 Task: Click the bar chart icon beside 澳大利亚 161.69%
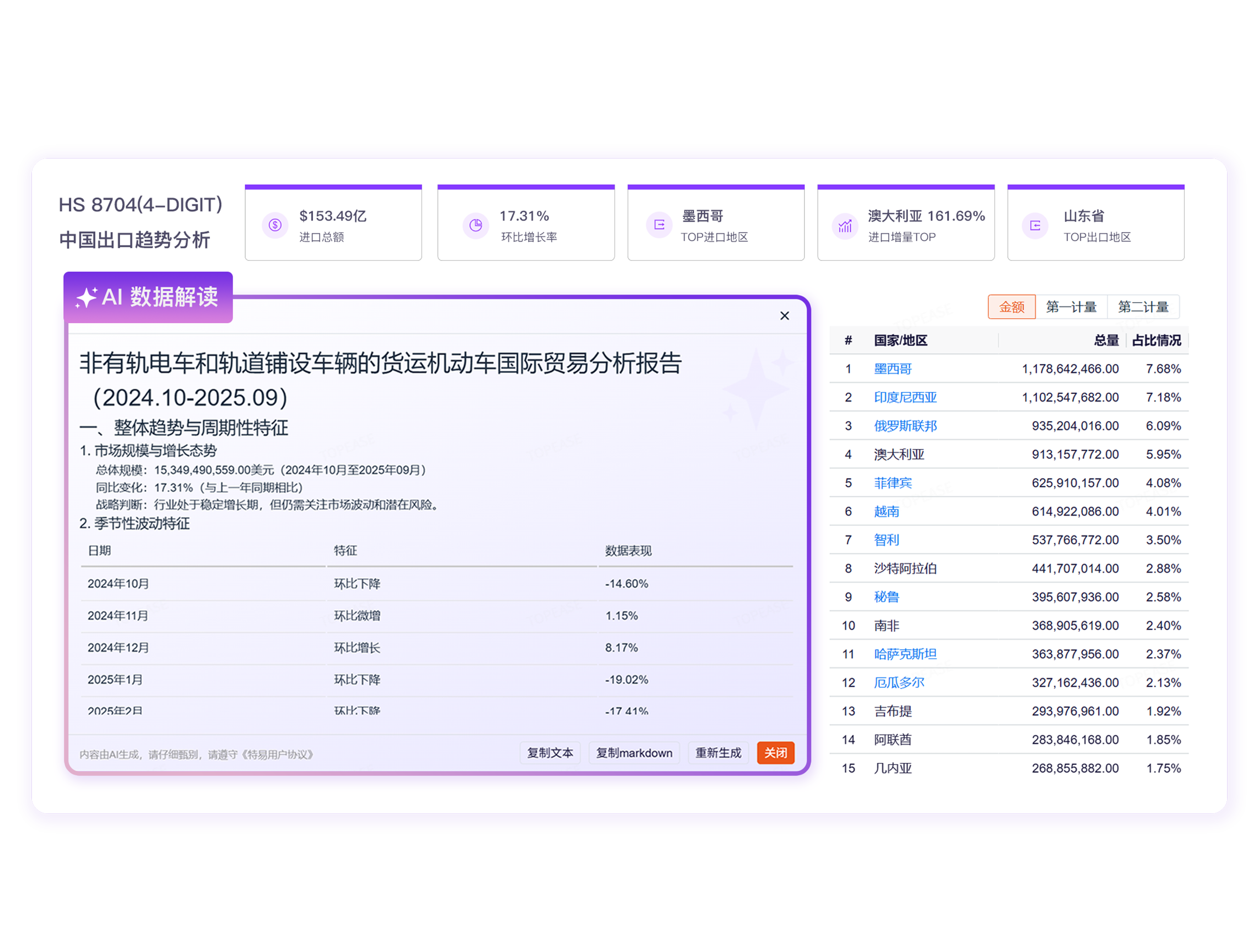coord(845,226)
